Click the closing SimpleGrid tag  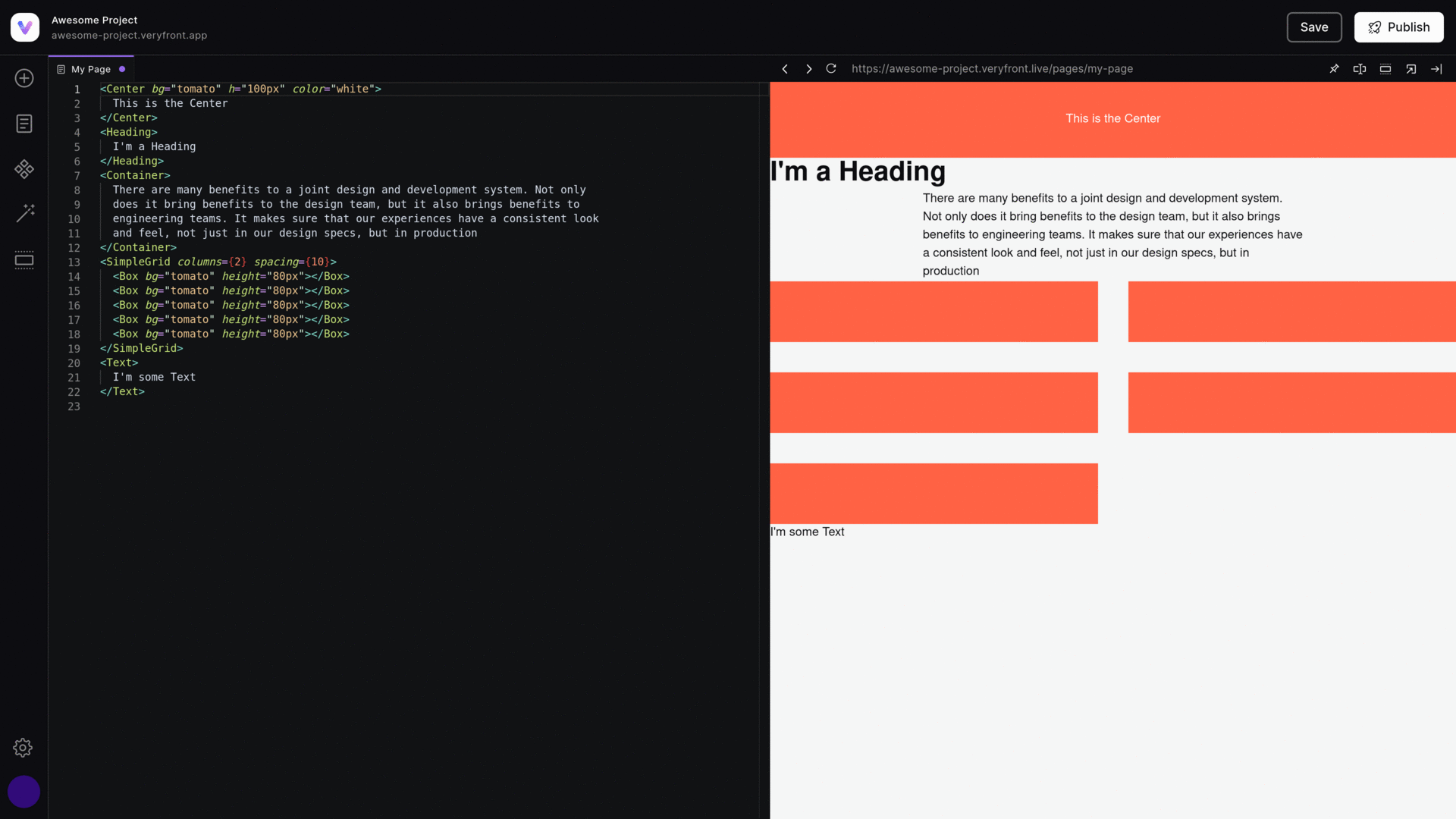click(x=141, y=348)
